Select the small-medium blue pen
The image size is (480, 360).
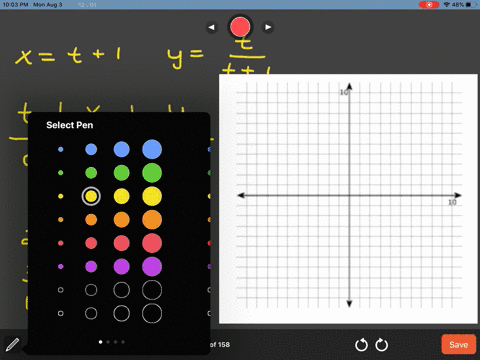91,149
